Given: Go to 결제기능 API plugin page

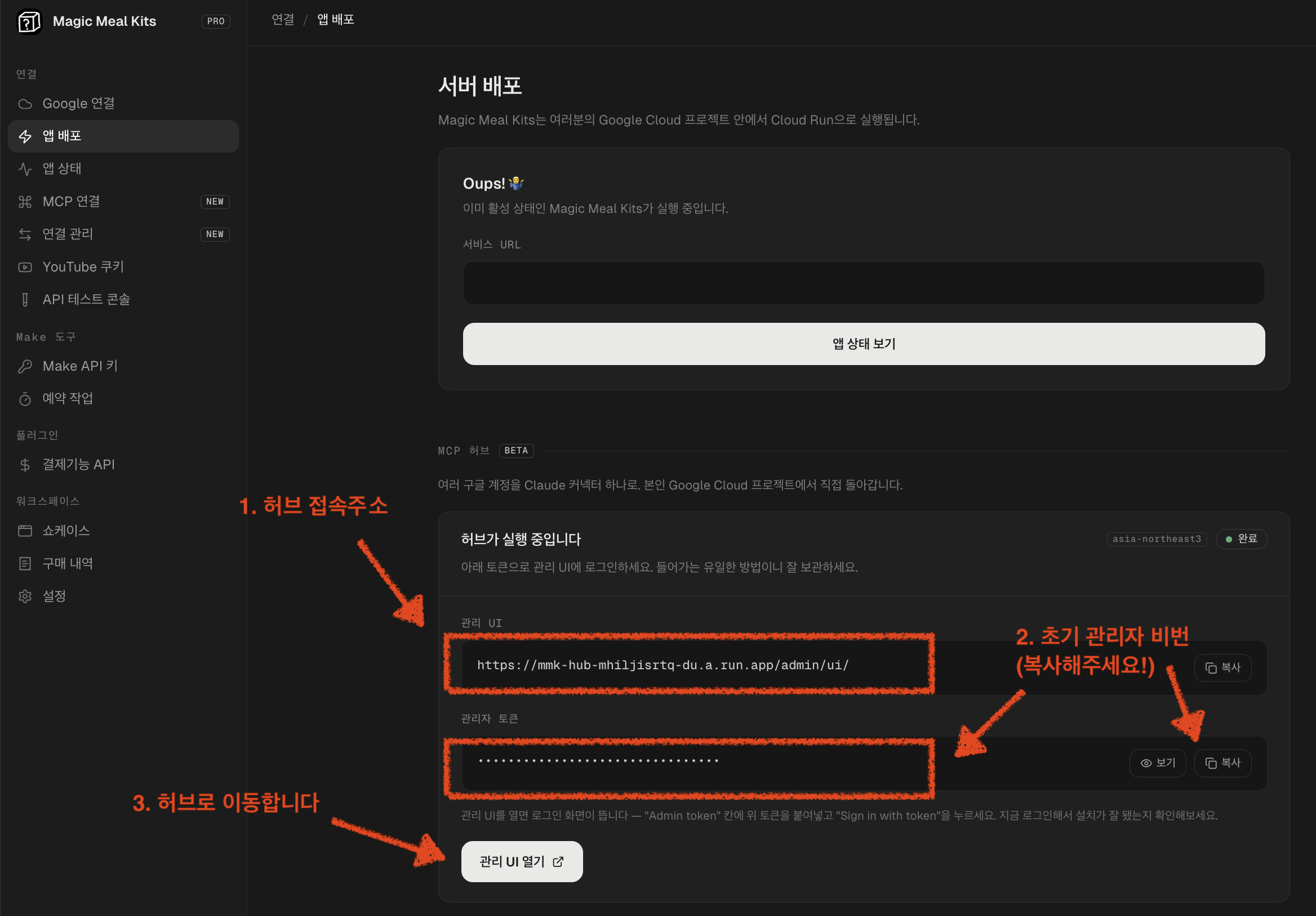Looking at the screenshot, I should [x=123, y=465].
